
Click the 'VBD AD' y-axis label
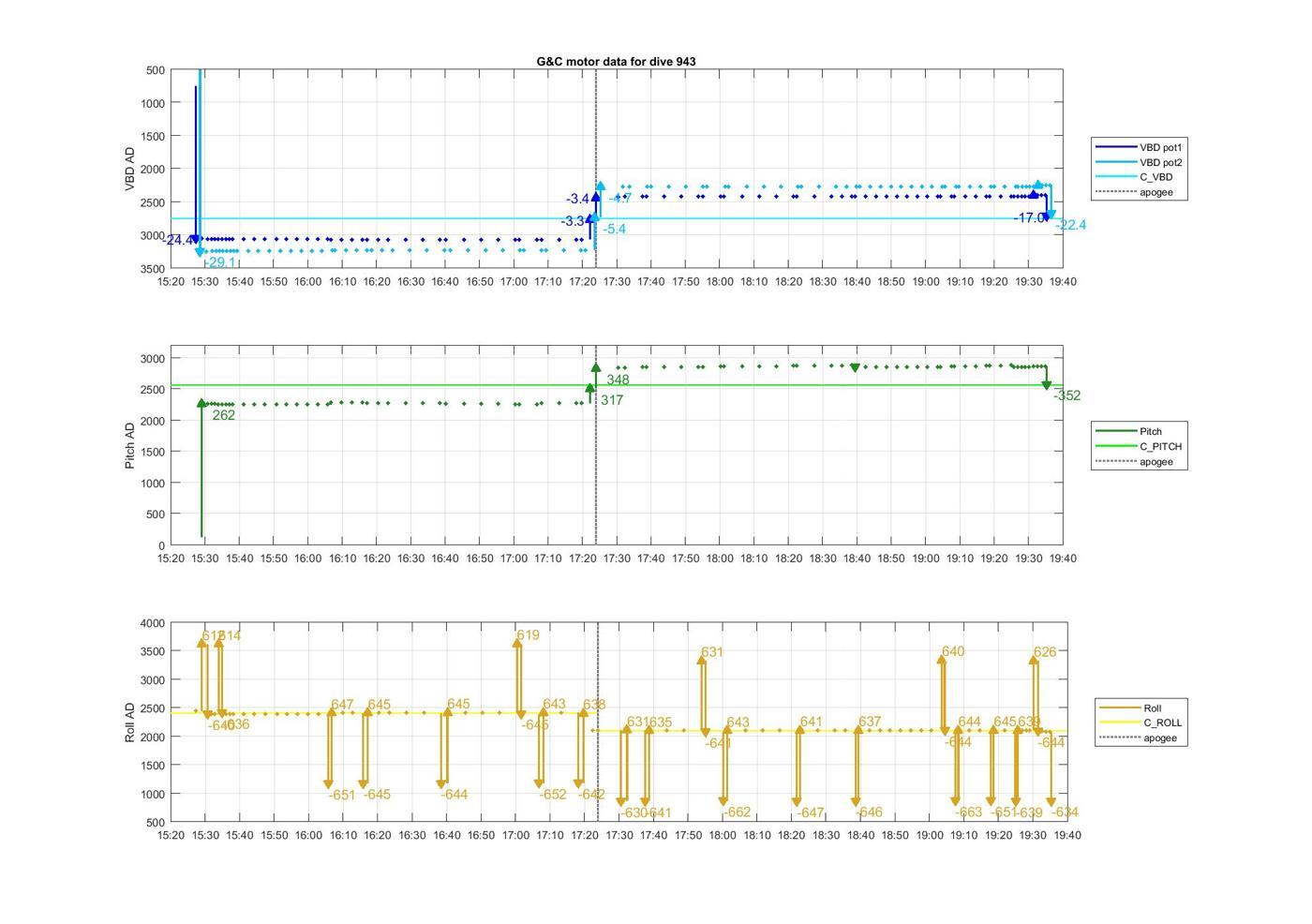[x=130, y=169]
